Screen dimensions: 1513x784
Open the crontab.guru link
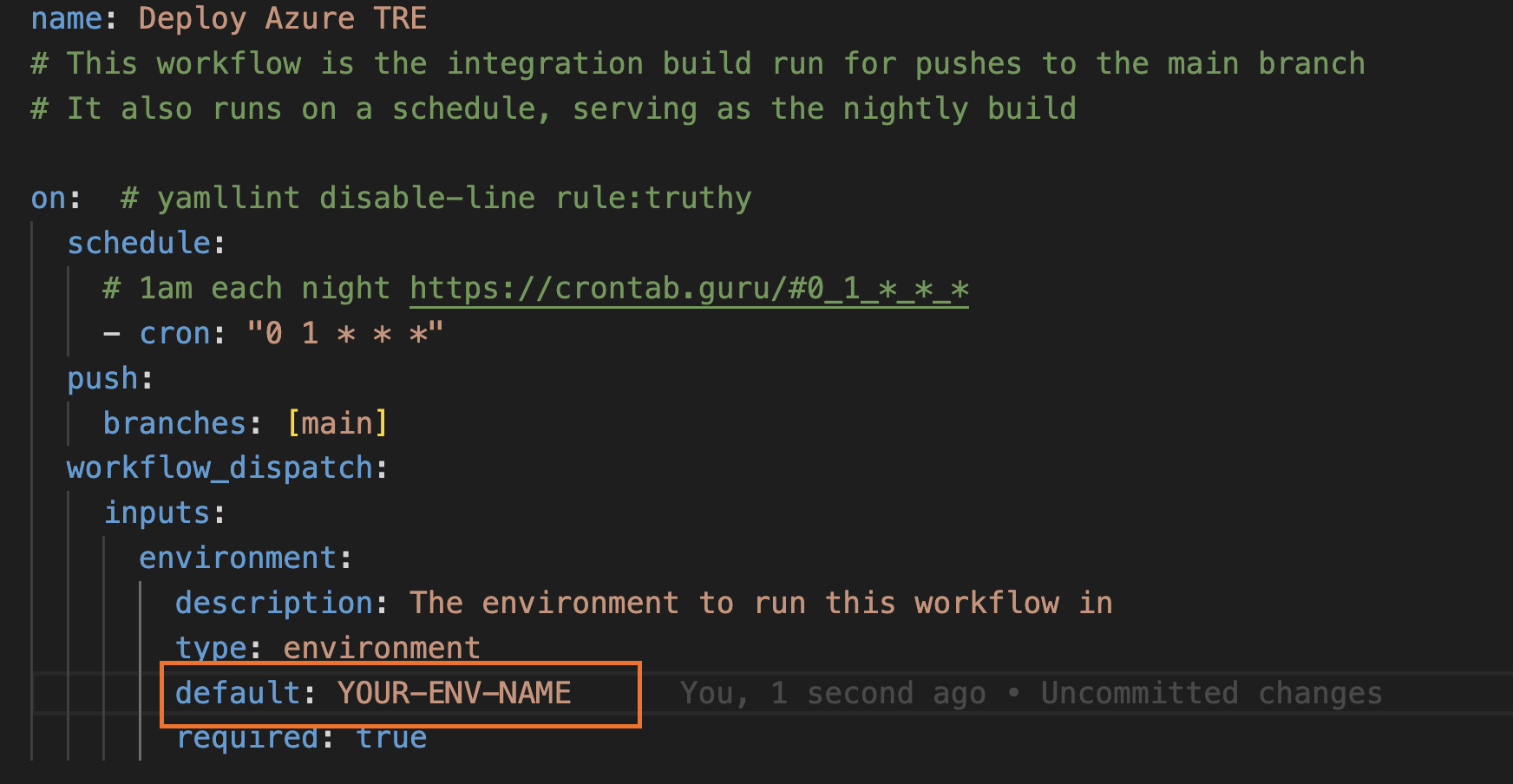(x=688, y=288)
